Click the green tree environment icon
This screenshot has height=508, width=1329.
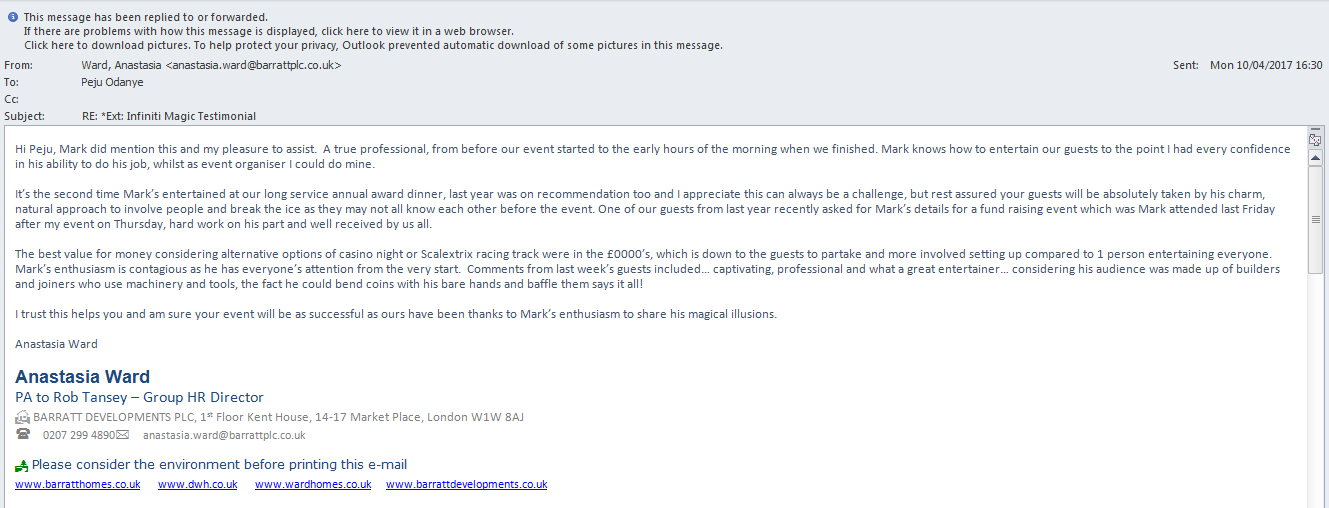click(x=23, y=465)
